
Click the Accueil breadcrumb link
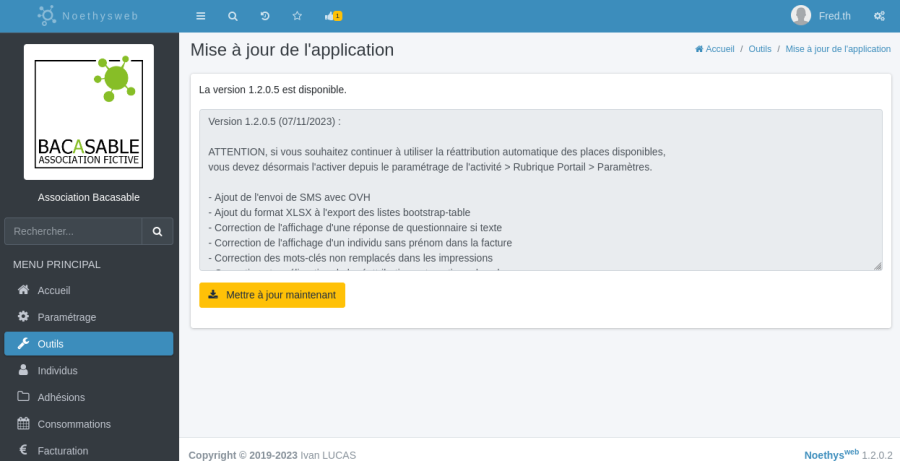click(715, 48)
